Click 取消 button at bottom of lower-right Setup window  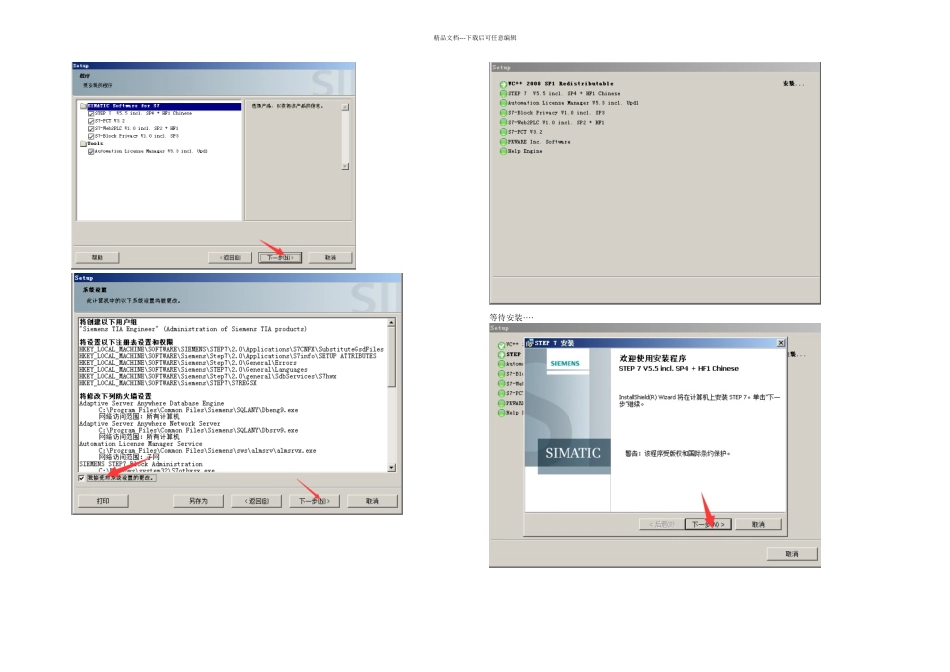point(792,554)
